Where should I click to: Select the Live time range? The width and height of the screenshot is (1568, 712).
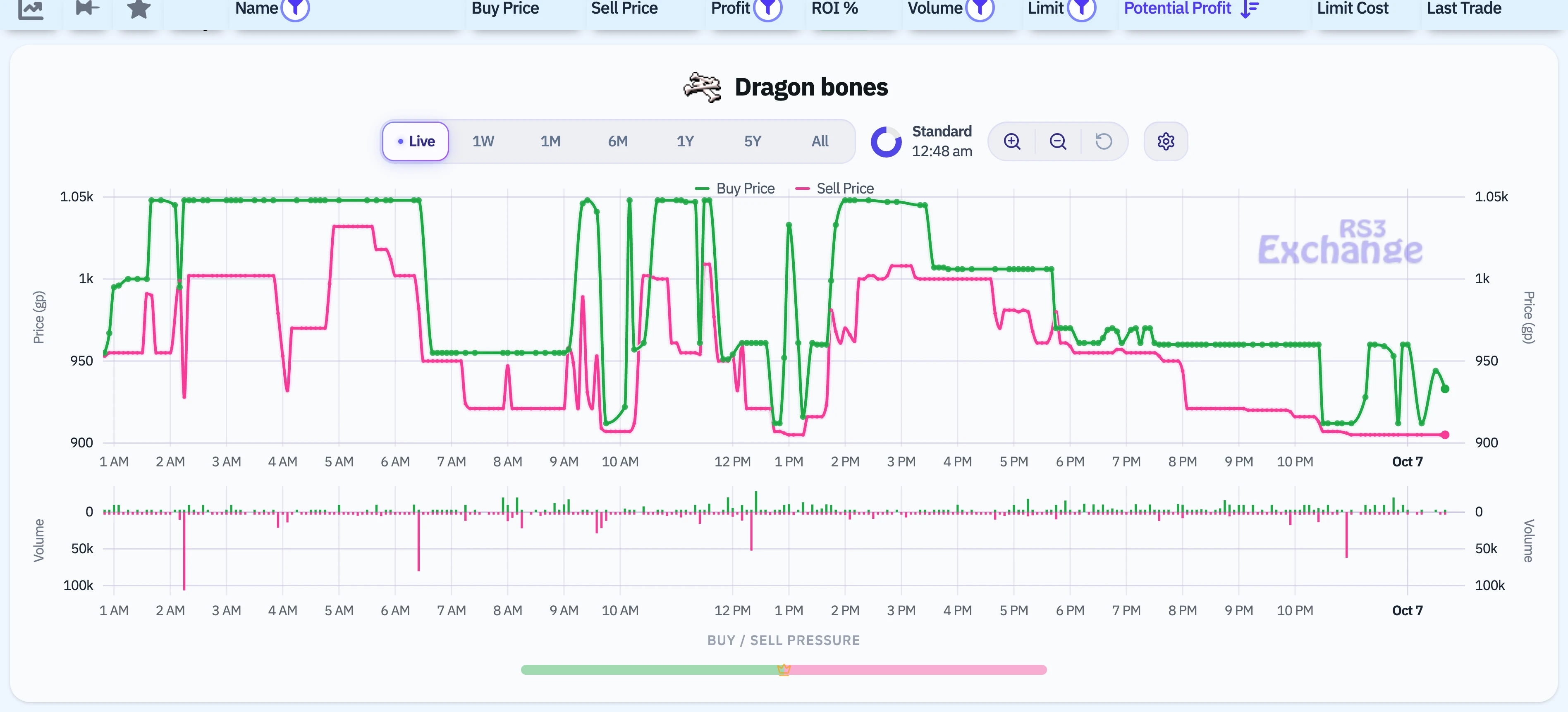pyautogui.click(x=416, y=141)
